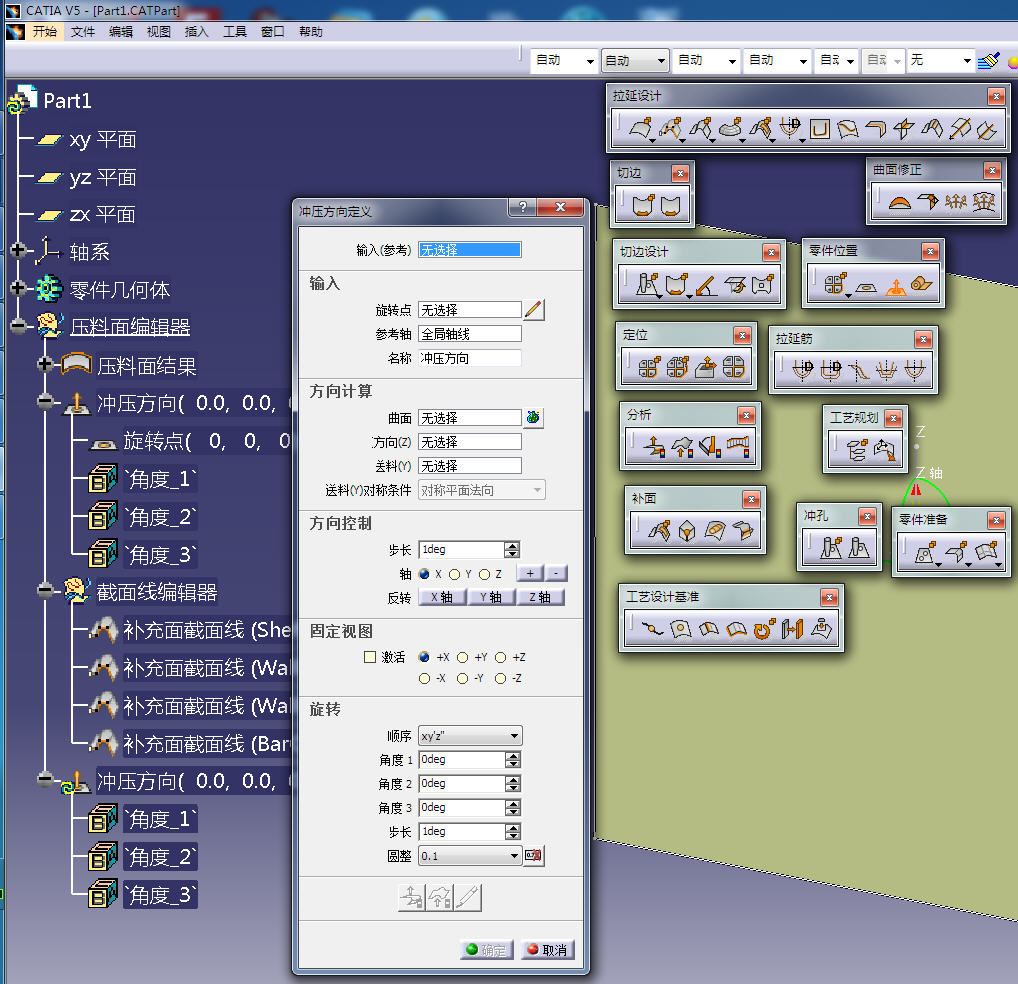Select the -Z fixed view radio
This screenshot has height=984, width=1018.
501,678
